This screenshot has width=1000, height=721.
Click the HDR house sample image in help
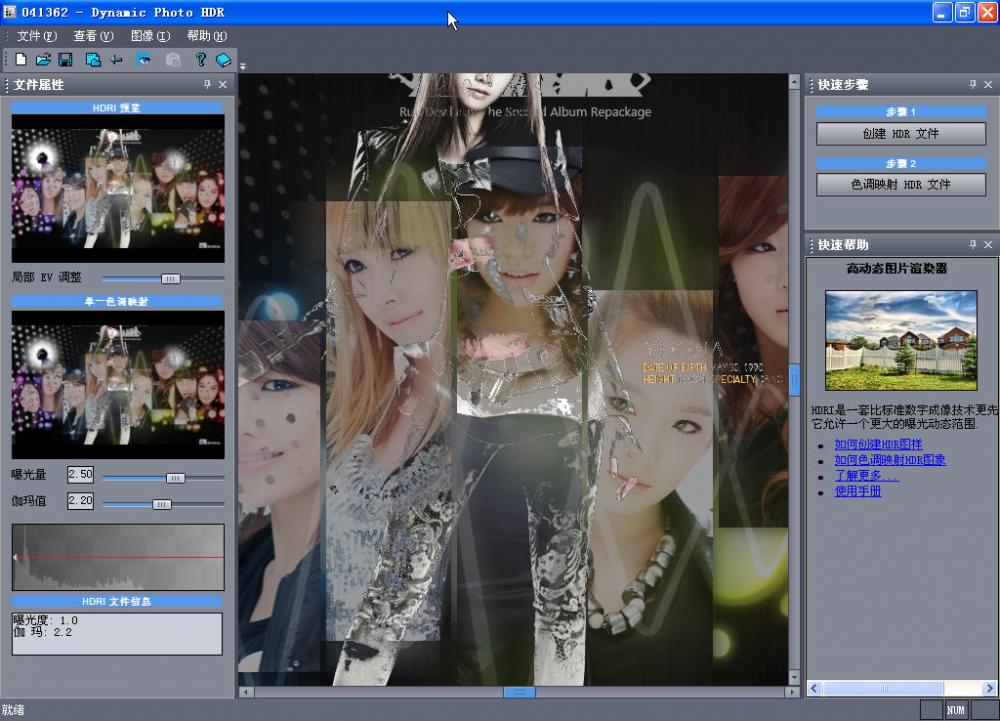pyautogui.click(x=901, y=340)
